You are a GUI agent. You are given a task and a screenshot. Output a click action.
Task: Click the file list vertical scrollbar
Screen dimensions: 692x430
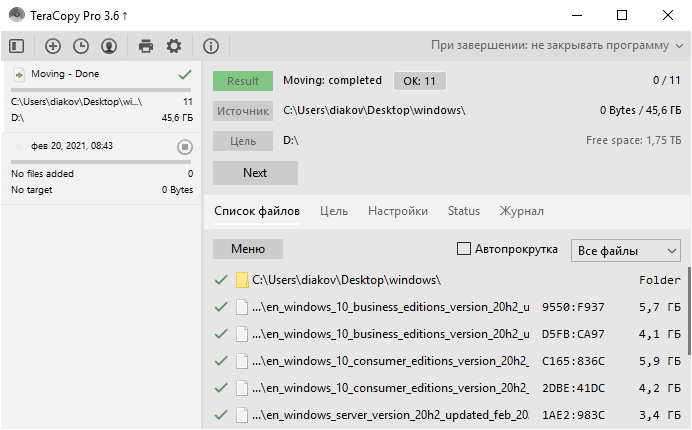click(688, 310)
